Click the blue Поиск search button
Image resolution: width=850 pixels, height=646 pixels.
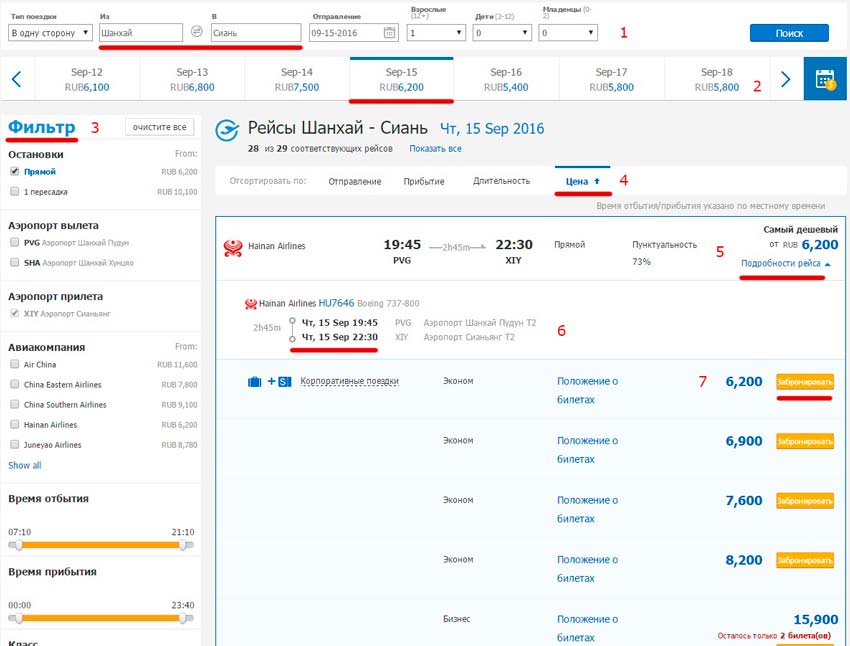point(788,33)
